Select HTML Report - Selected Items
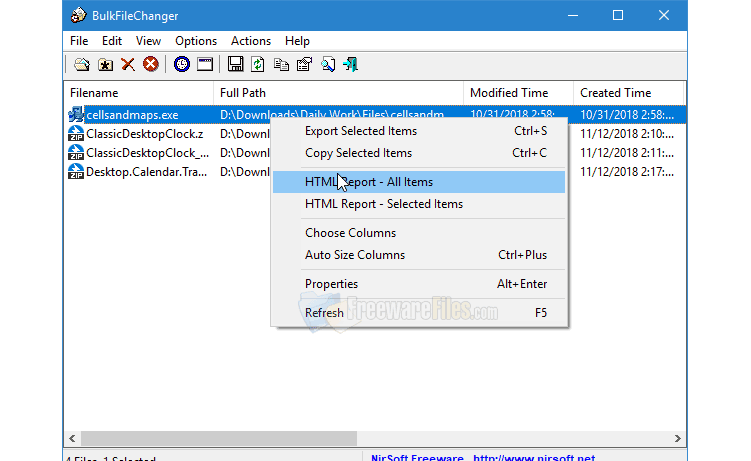The width and height of the screenshot is (751, 461). 419,204
